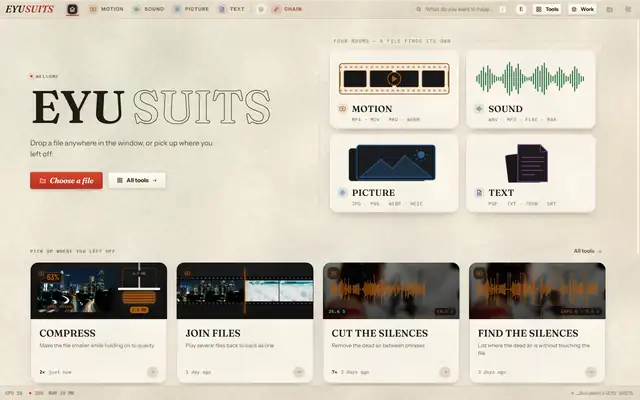Click the arrow button on Join Files card
The height and width of the screenshot is (400, 640).
(x=299, y=372)
